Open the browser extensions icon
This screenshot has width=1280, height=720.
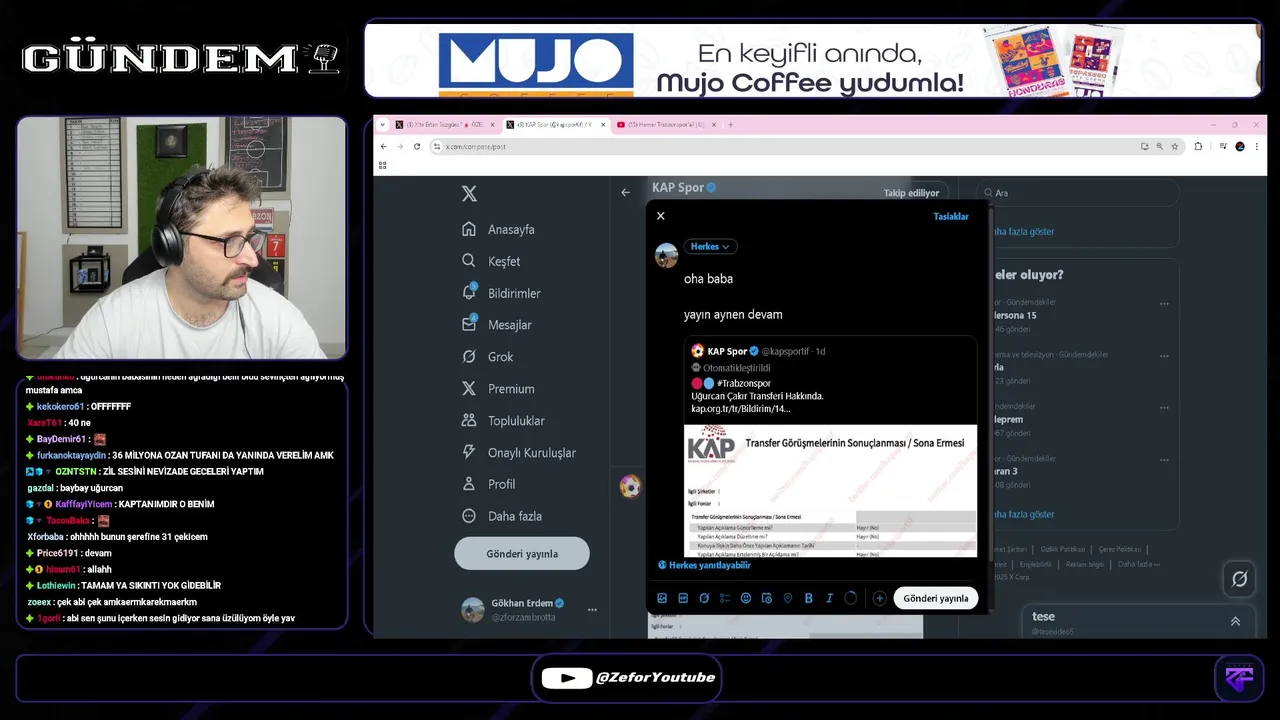(x=1198, y=146)
